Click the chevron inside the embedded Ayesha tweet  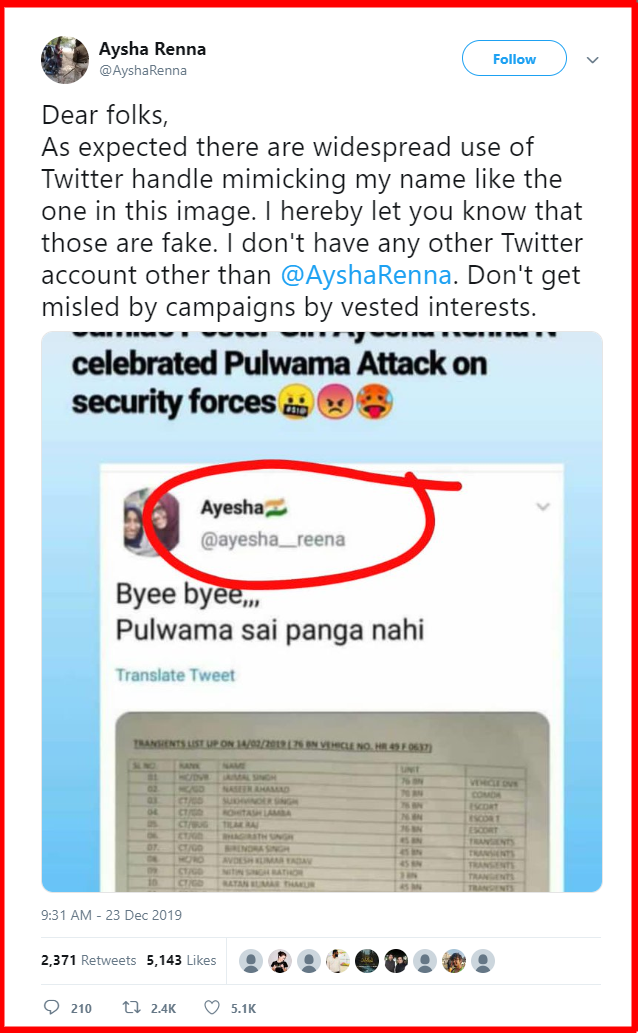coord(542,507)
